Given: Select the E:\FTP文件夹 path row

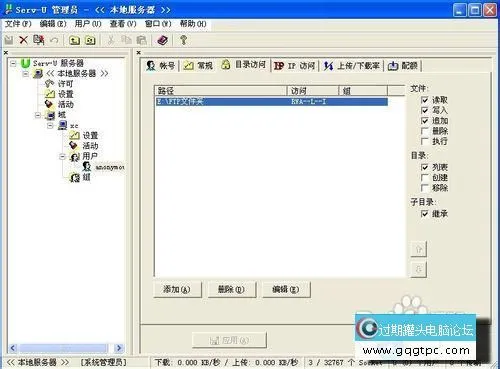Looking at the screenshot, I should [x=272, y=101].
